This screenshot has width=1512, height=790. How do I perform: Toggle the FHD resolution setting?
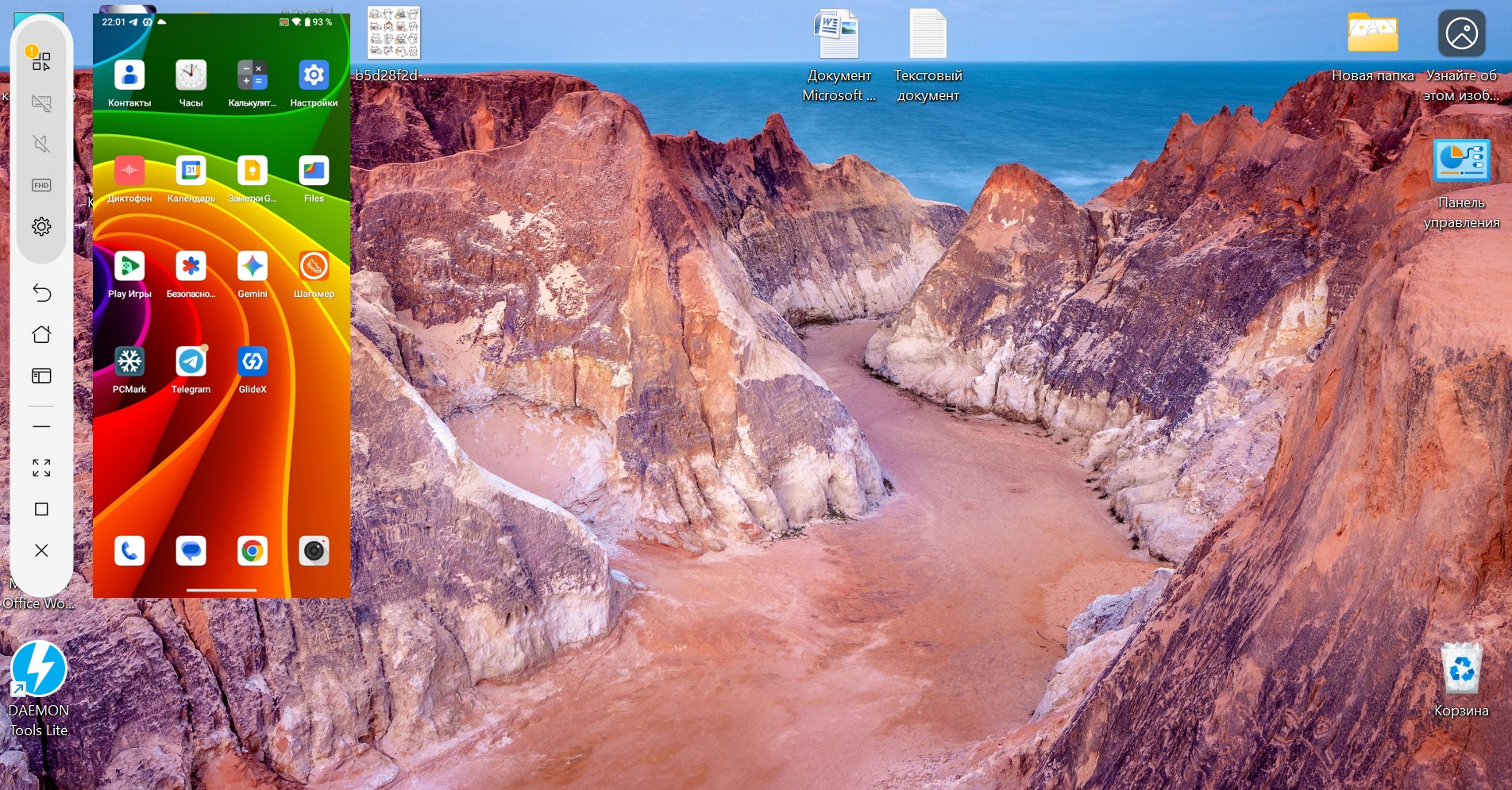pos(41,185)
